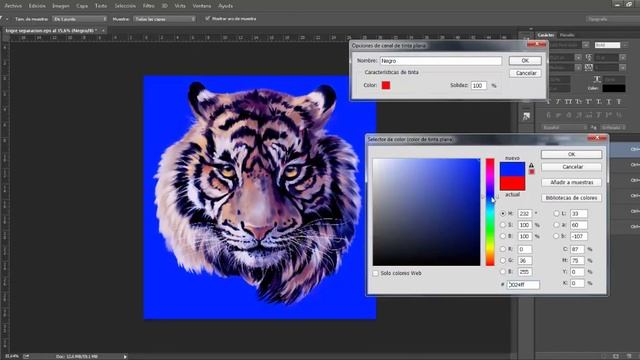
Task: Open the Edición menu
Action: tap(37, 6)
